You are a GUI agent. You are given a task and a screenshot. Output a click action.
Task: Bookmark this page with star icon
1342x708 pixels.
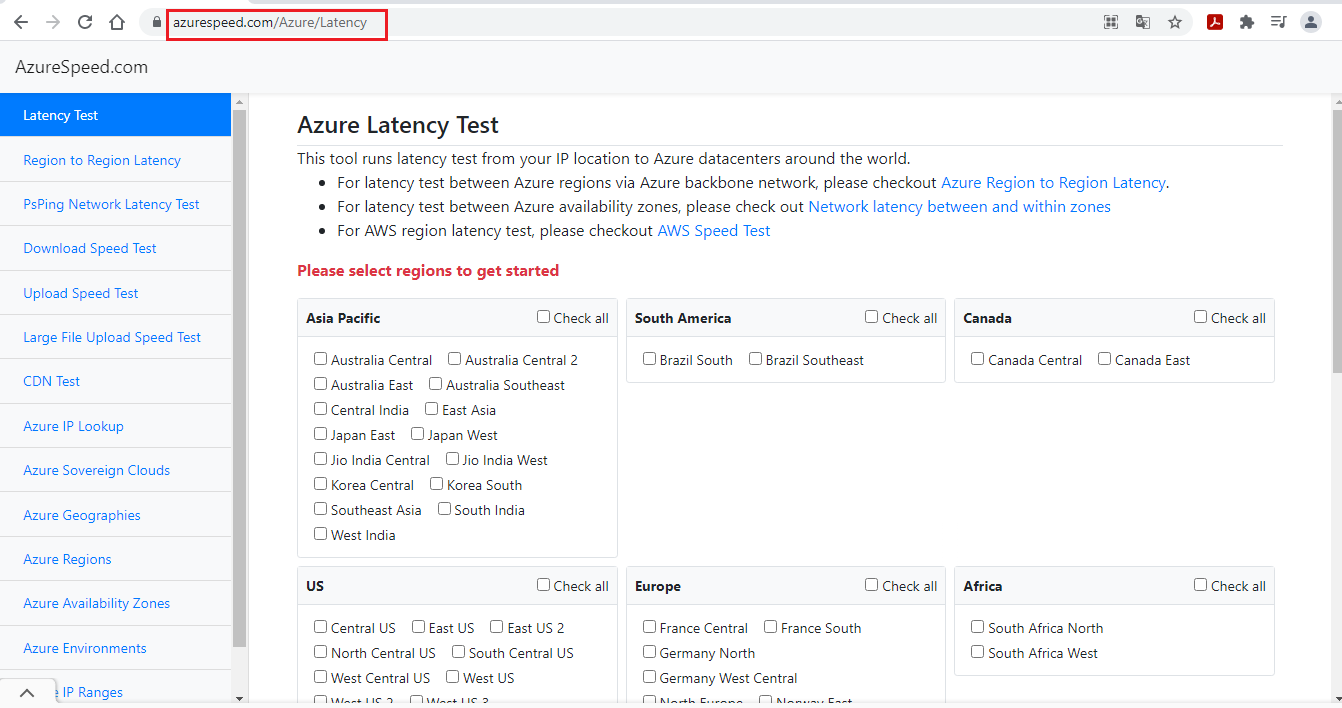(1175, 22)
